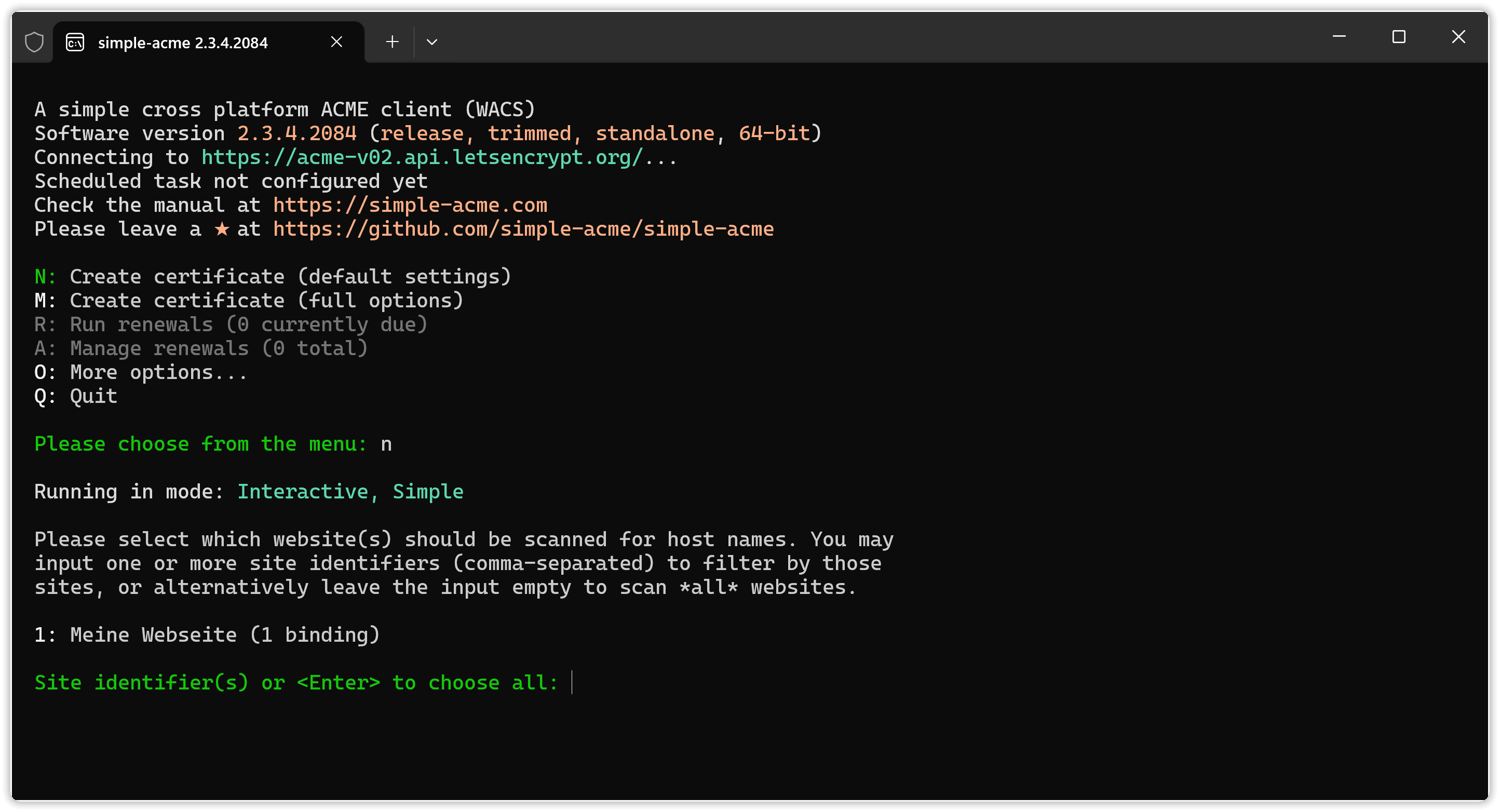Viewport: 1500px width, 812px height.
Task: Click the star symbol in the GitHub line
Action: 222,229
